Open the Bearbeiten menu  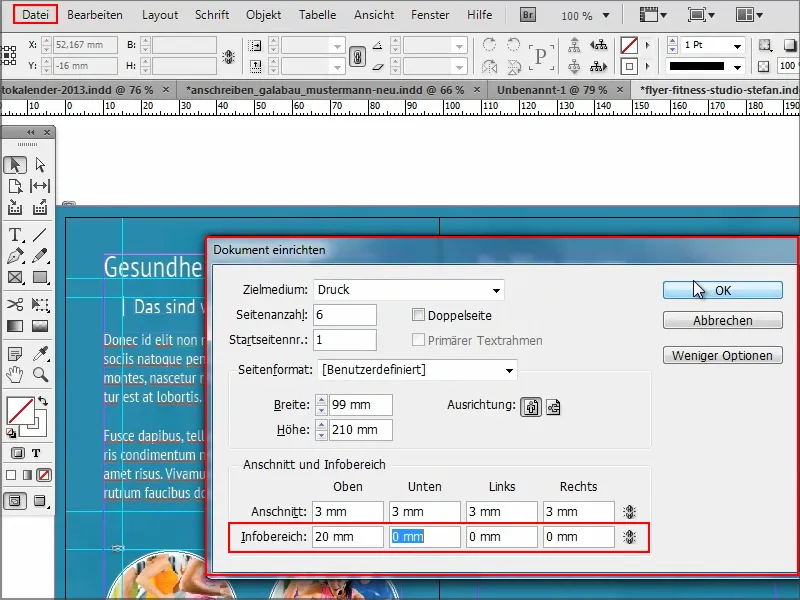click(95, 15)
